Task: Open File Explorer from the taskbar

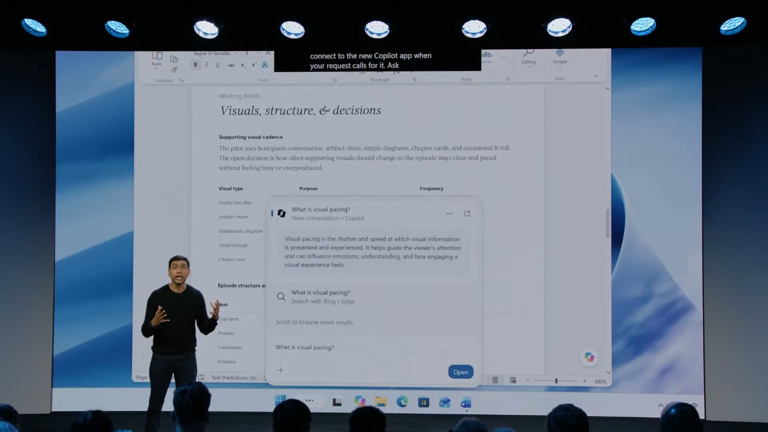Action: point(381,402)
